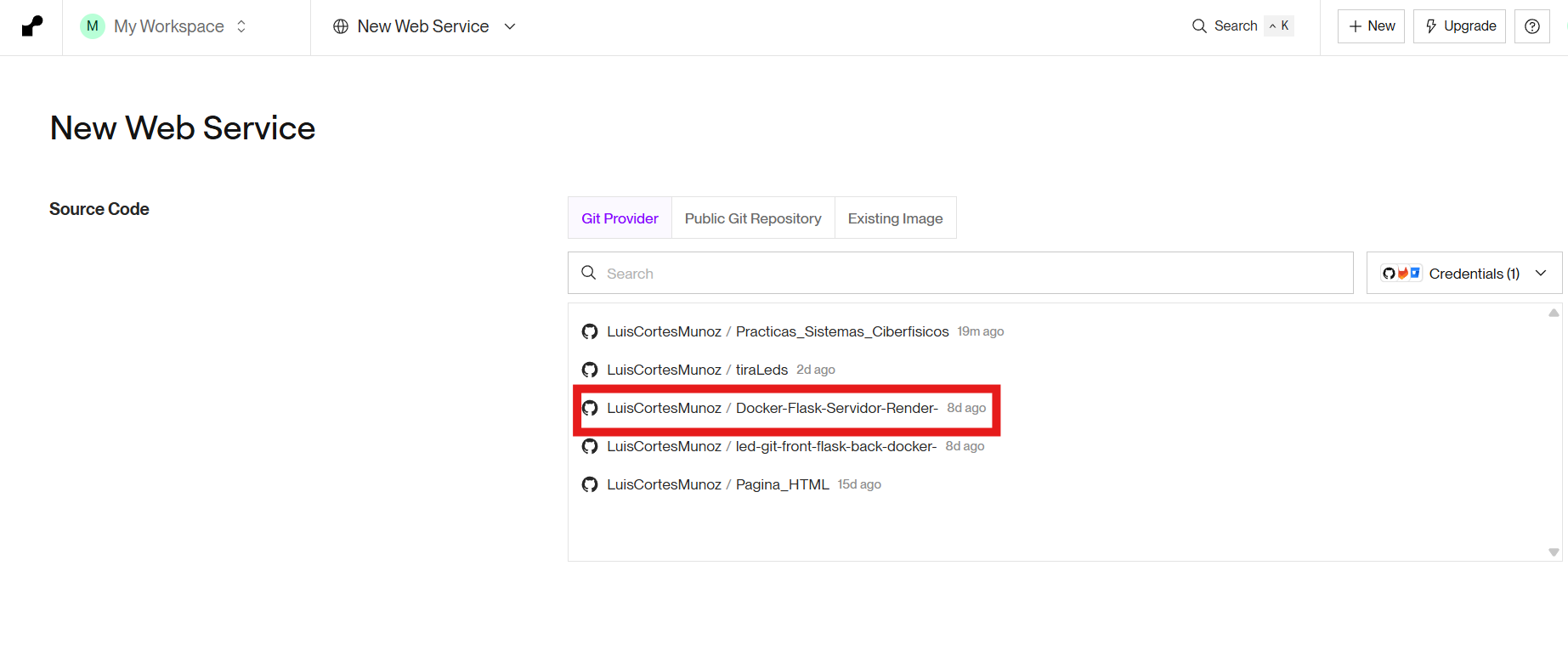
Task: Open the New Web Service dropdown chevron
Action: pos(510,26)
